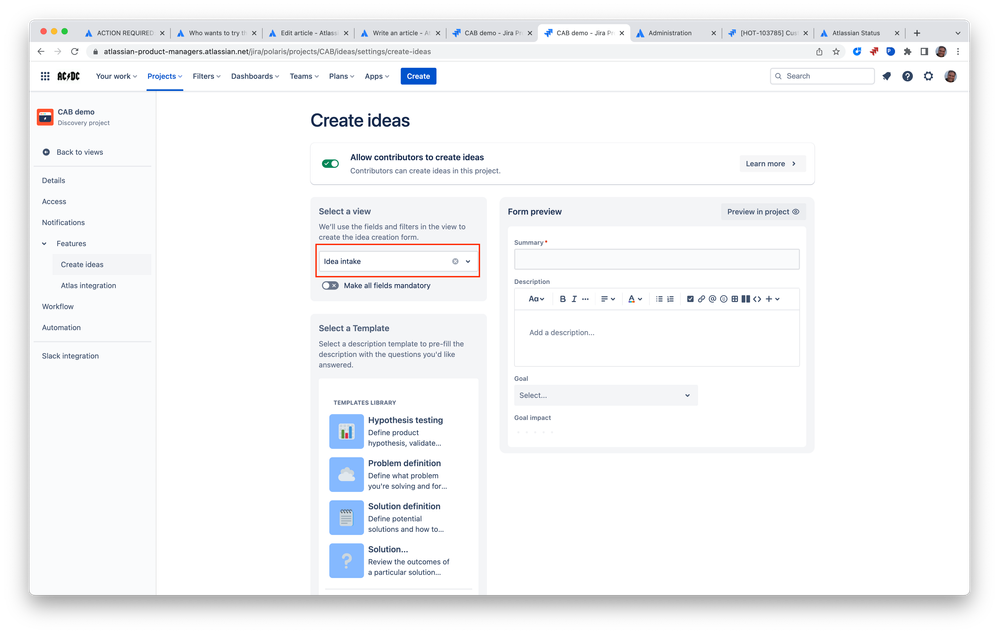Image resolution: width=999 pixels, height=634 pixels.
Task: Click the description text area
Action: tap(656, 338)
